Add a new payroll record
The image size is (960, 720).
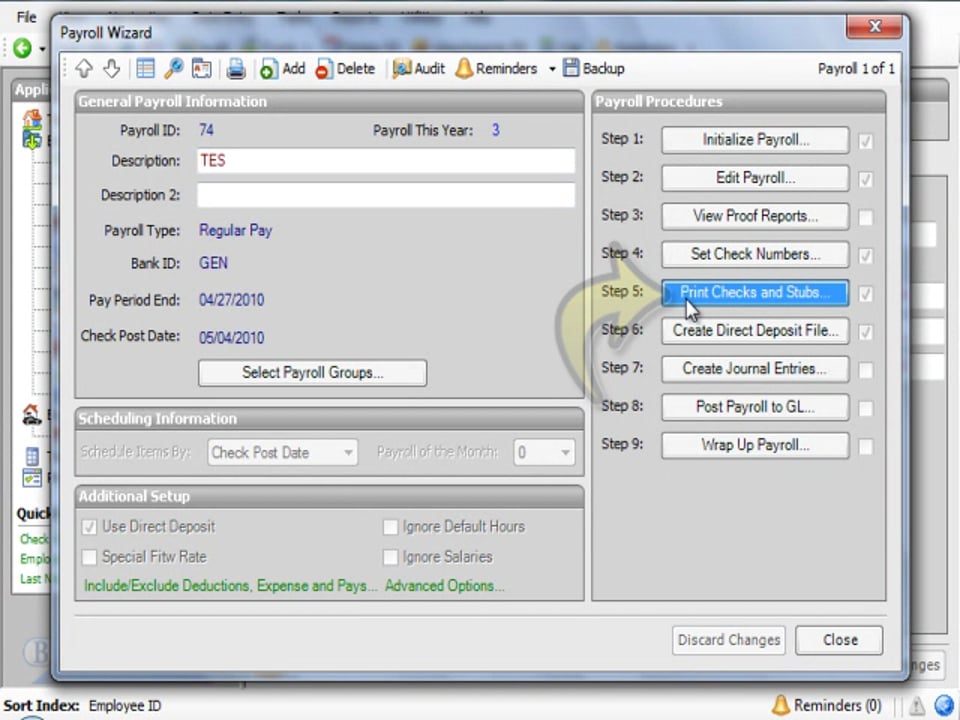click(282, 69)
